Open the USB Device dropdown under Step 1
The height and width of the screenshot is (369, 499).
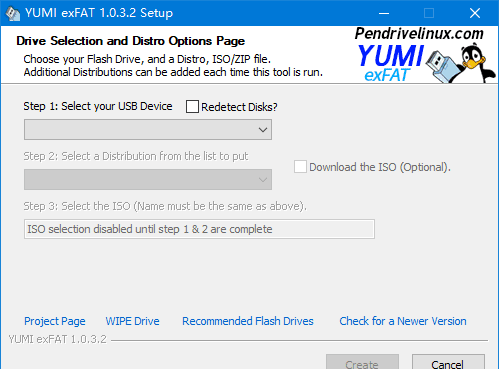[148, 130]
